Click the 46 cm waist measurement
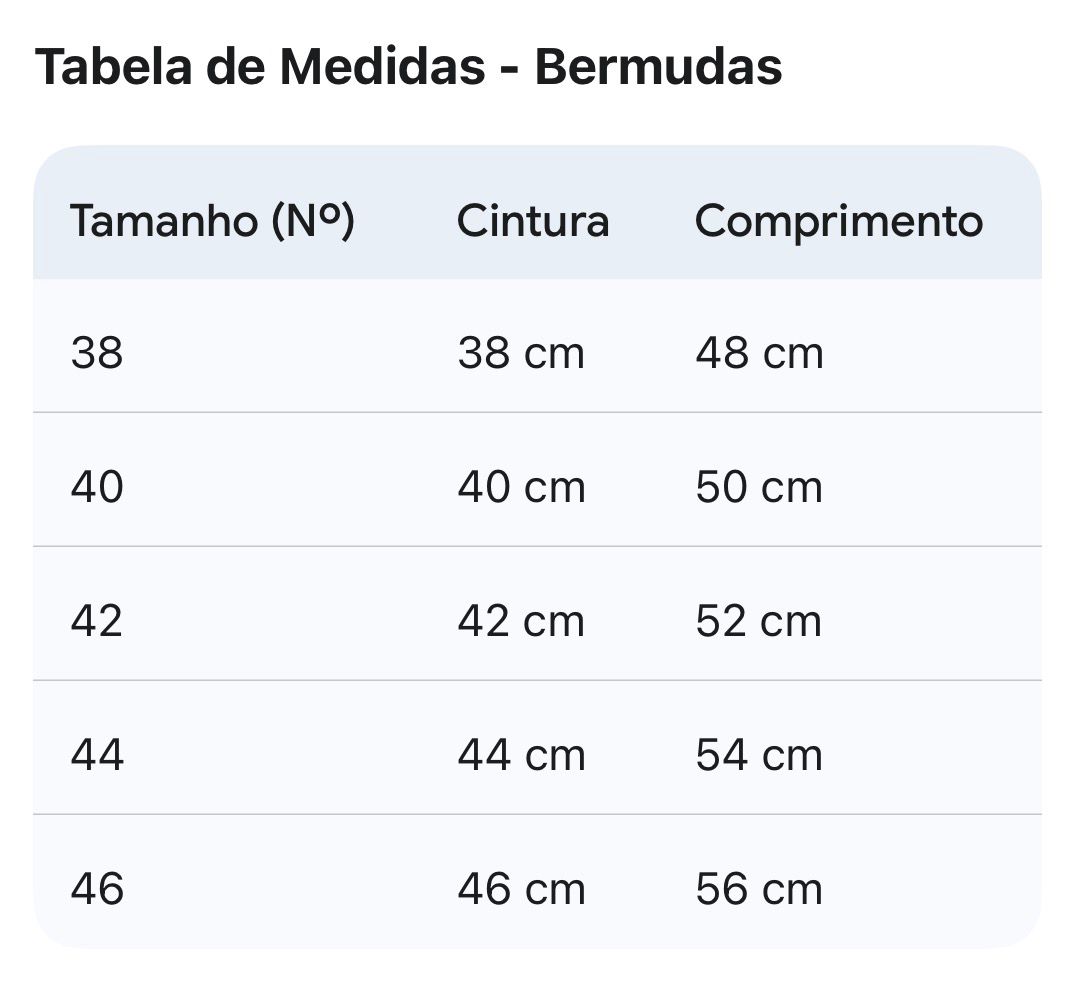The width and height of the screenshot is (1076, 992). (x=521, y=889)
